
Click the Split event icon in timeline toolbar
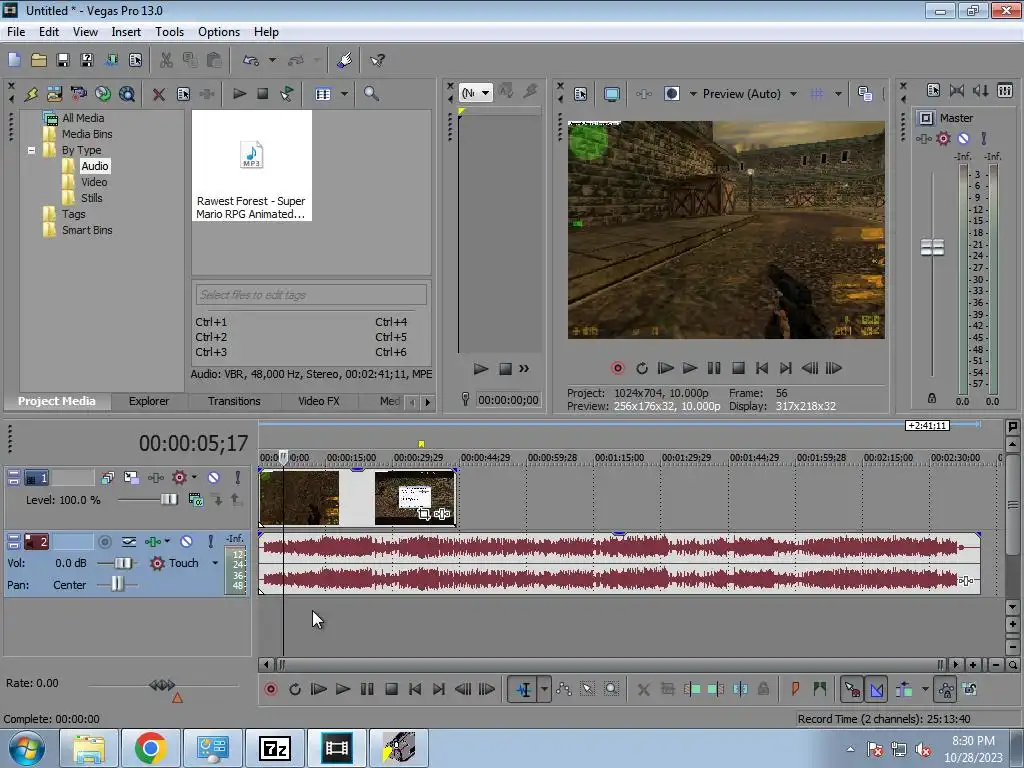740,689
